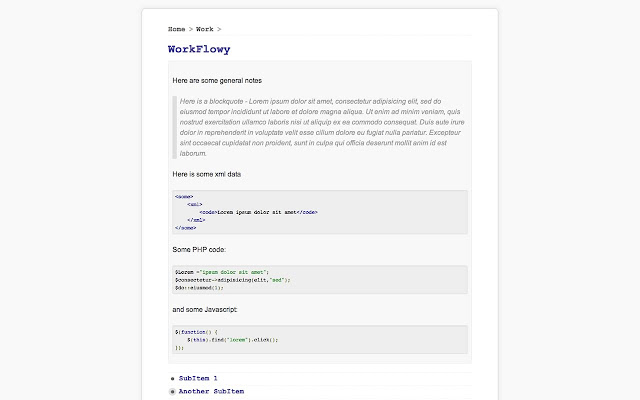
Task: Click the $(this).find("lorem") code line
Action: coord(232,340)
